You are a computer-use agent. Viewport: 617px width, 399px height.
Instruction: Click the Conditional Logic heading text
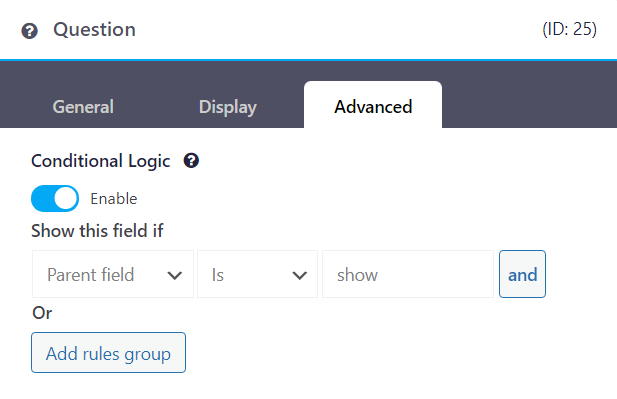101,161
